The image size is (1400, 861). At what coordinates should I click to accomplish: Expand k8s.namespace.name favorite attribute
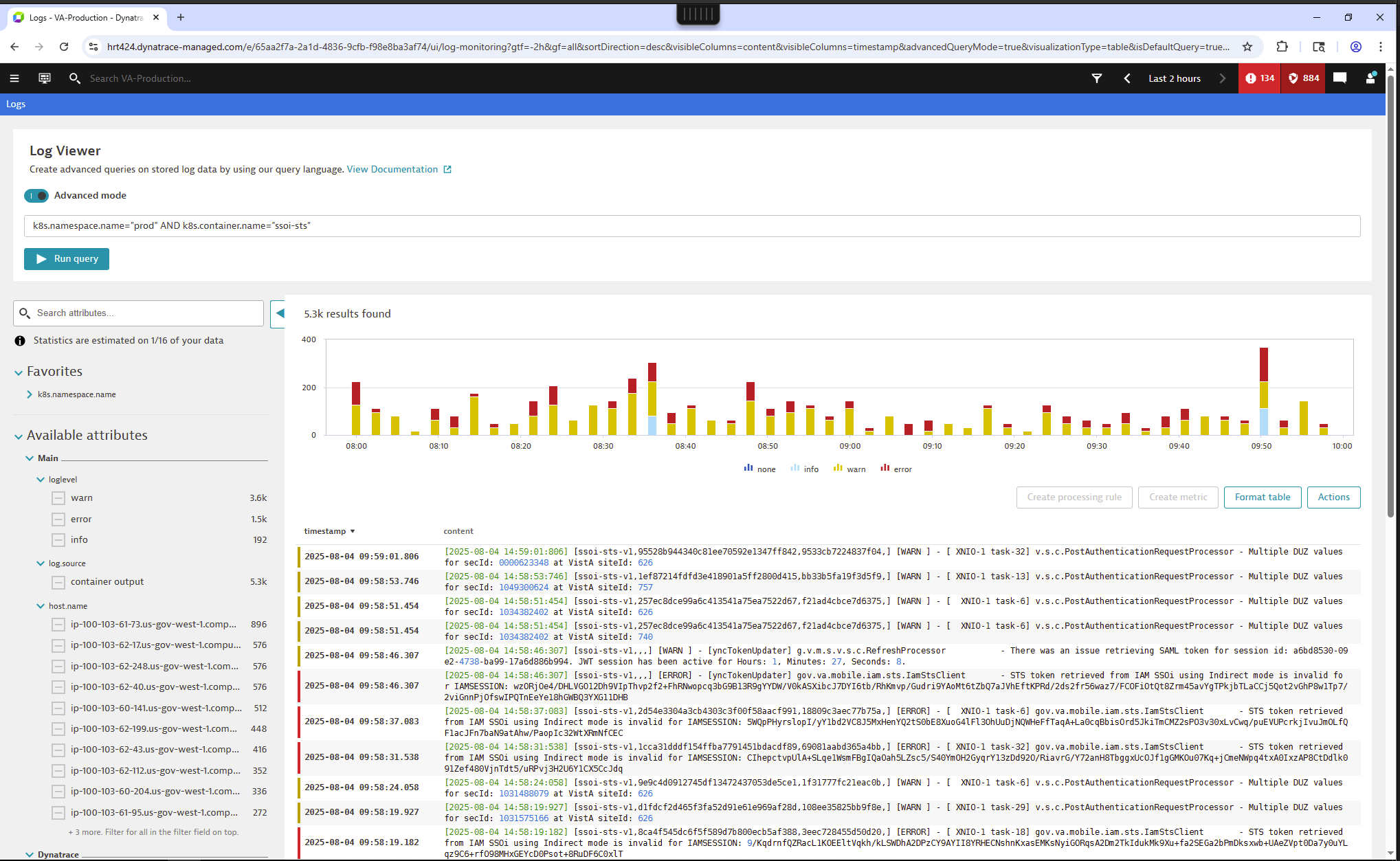[x=30, y=394]
